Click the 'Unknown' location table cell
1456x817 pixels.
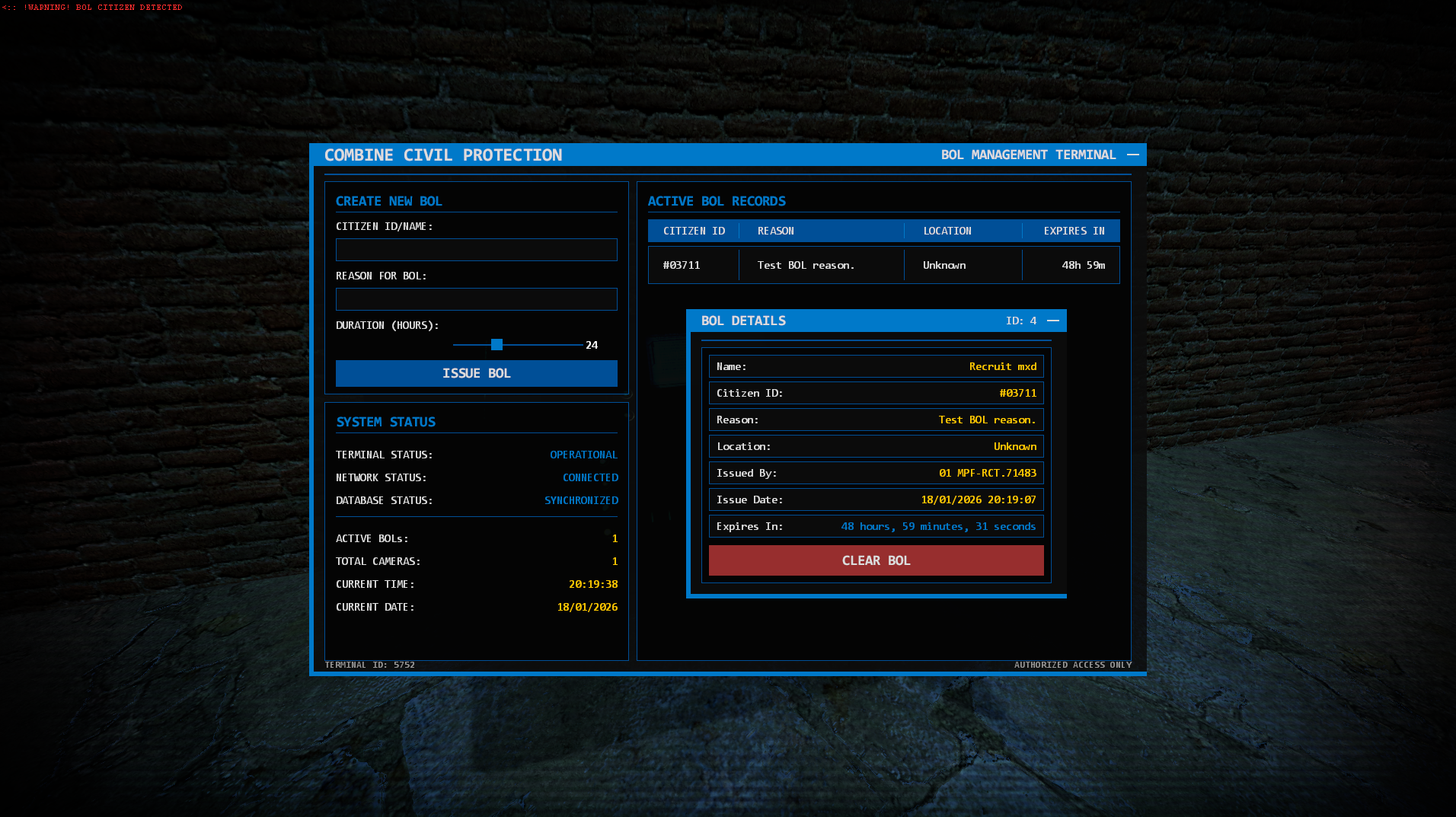(944, 265)
